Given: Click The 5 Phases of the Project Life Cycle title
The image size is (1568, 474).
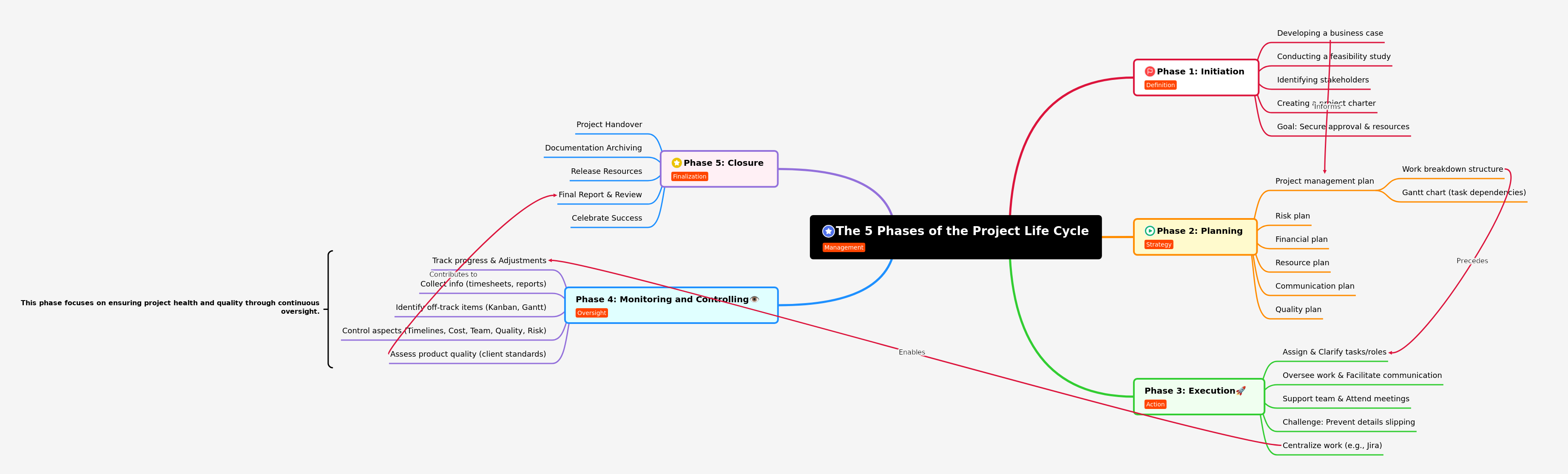Looking at the screenshot, I should (x=962, y=230).
